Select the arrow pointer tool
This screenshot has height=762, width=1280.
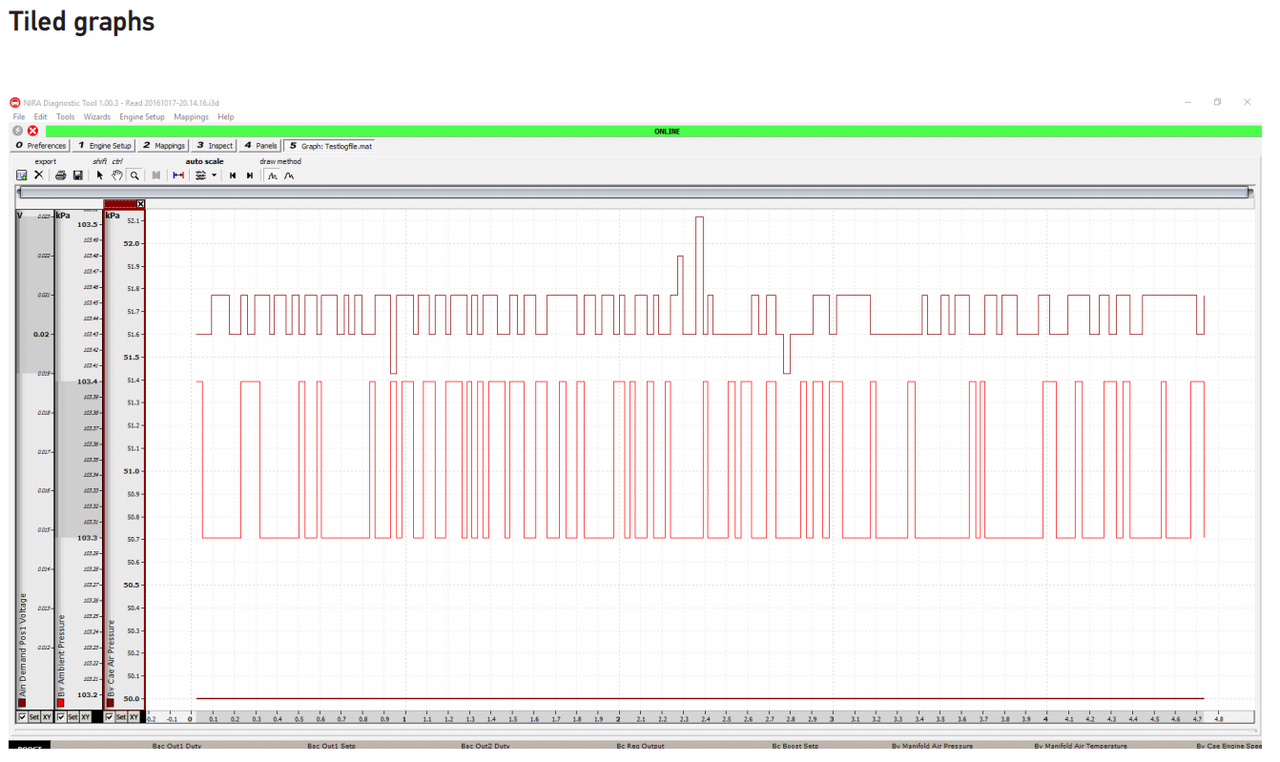click(x=100, y=175)
